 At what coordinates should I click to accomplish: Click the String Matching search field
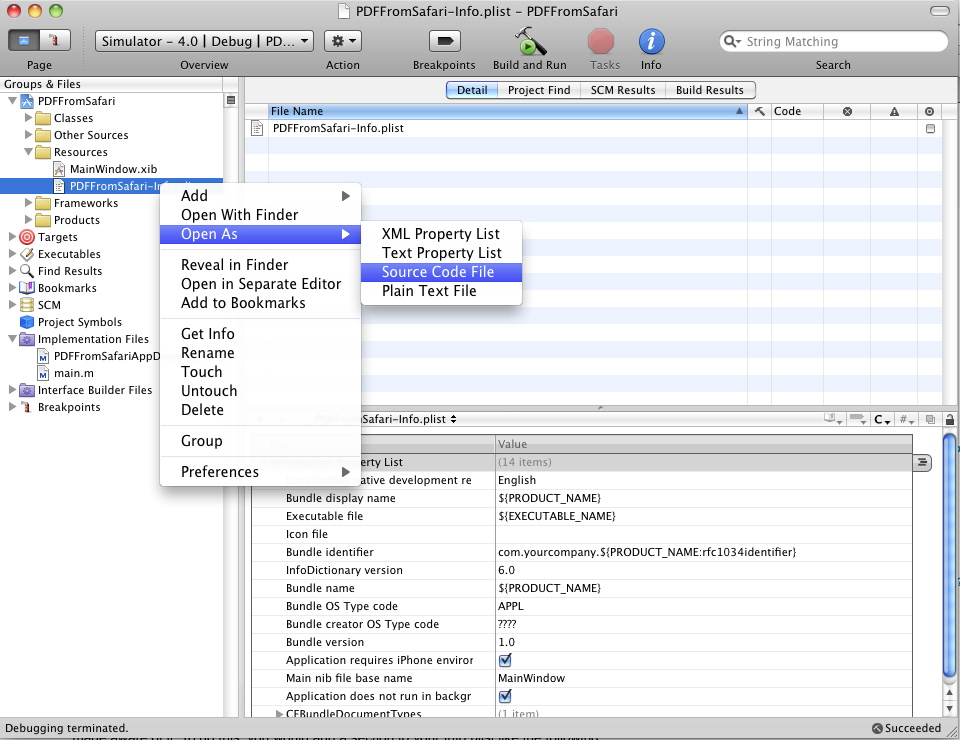point(840,42)
